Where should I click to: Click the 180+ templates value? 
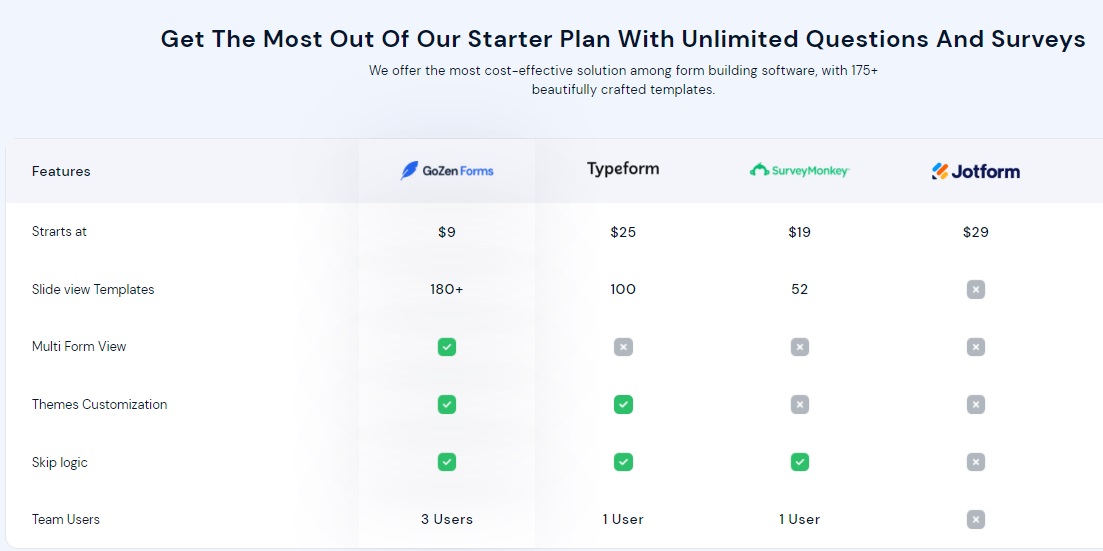[x=447, y=289]
